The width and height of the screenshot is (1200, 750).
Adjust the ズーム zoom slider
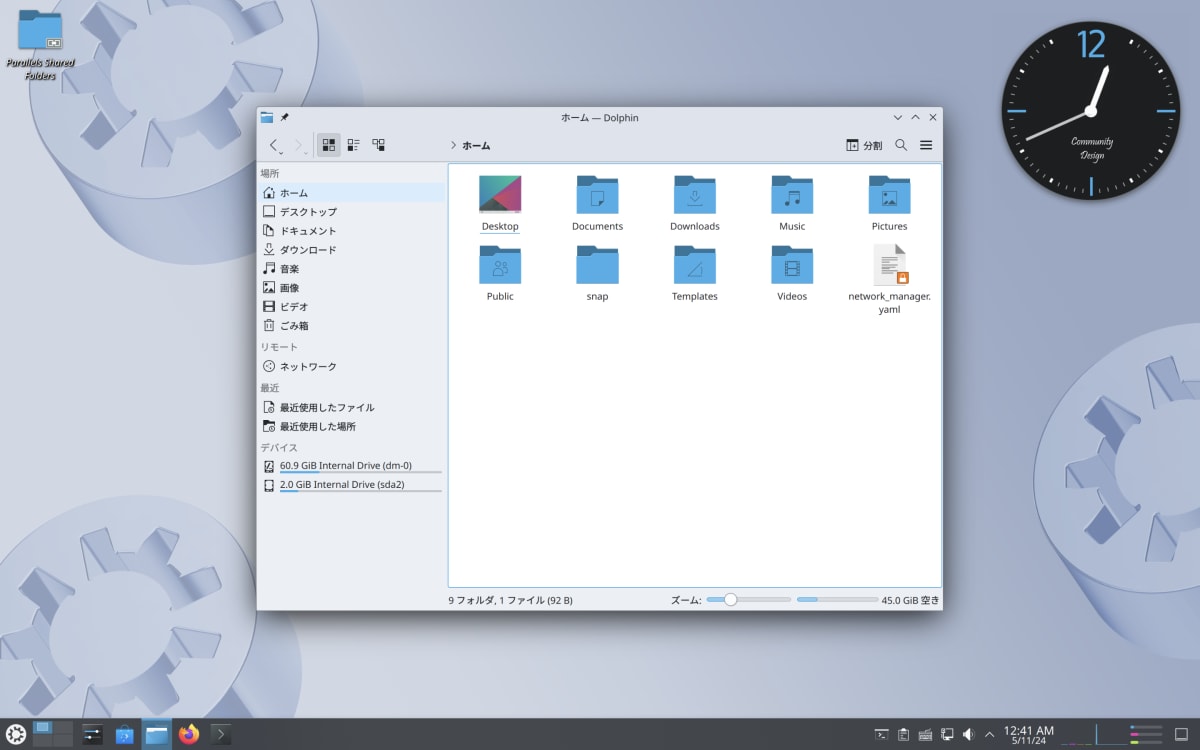pos(748,600)
